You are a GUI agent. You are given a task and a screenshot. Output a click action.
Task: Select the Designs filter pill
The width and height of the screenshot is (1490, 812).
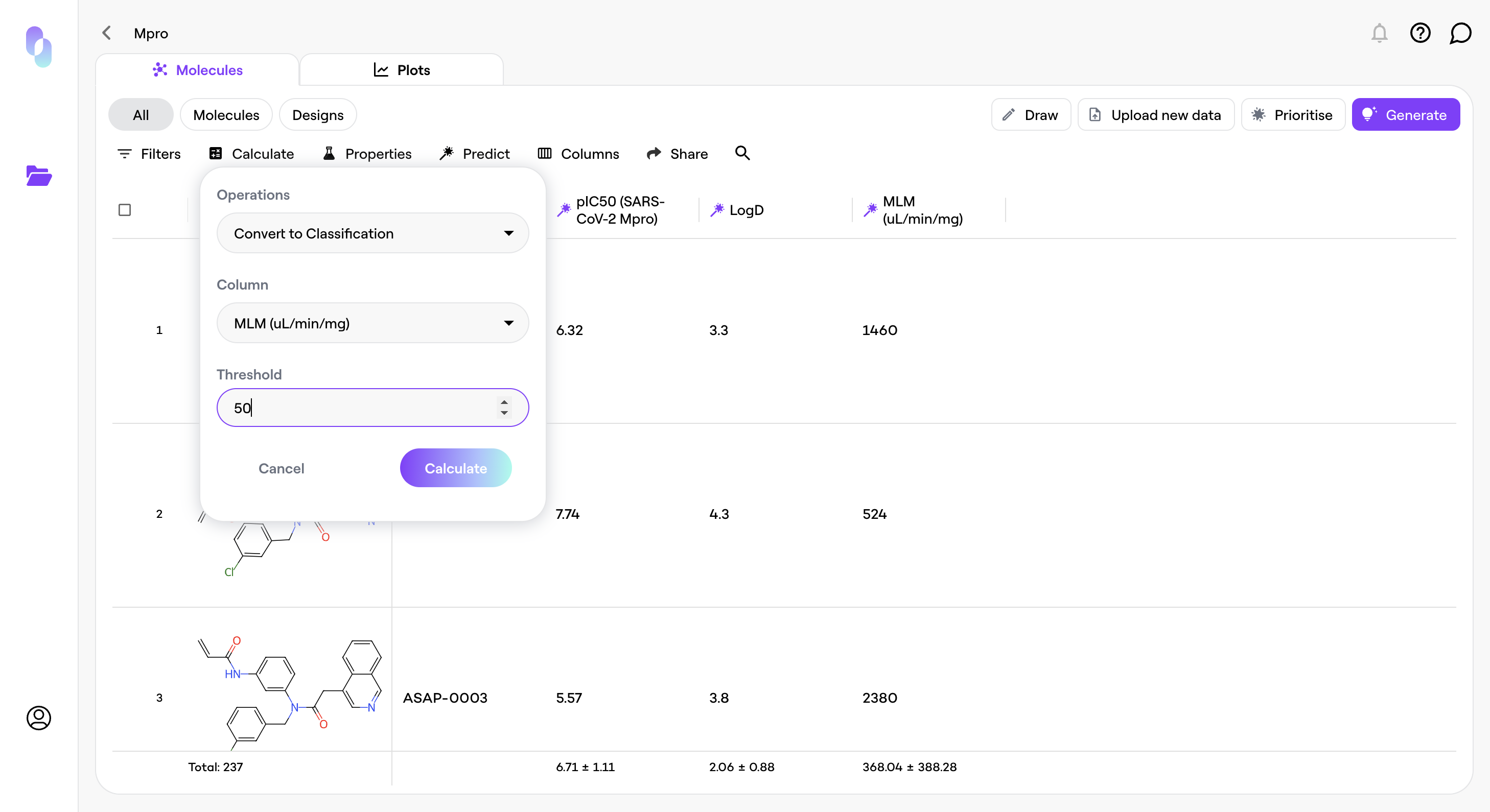pos(317,115)
